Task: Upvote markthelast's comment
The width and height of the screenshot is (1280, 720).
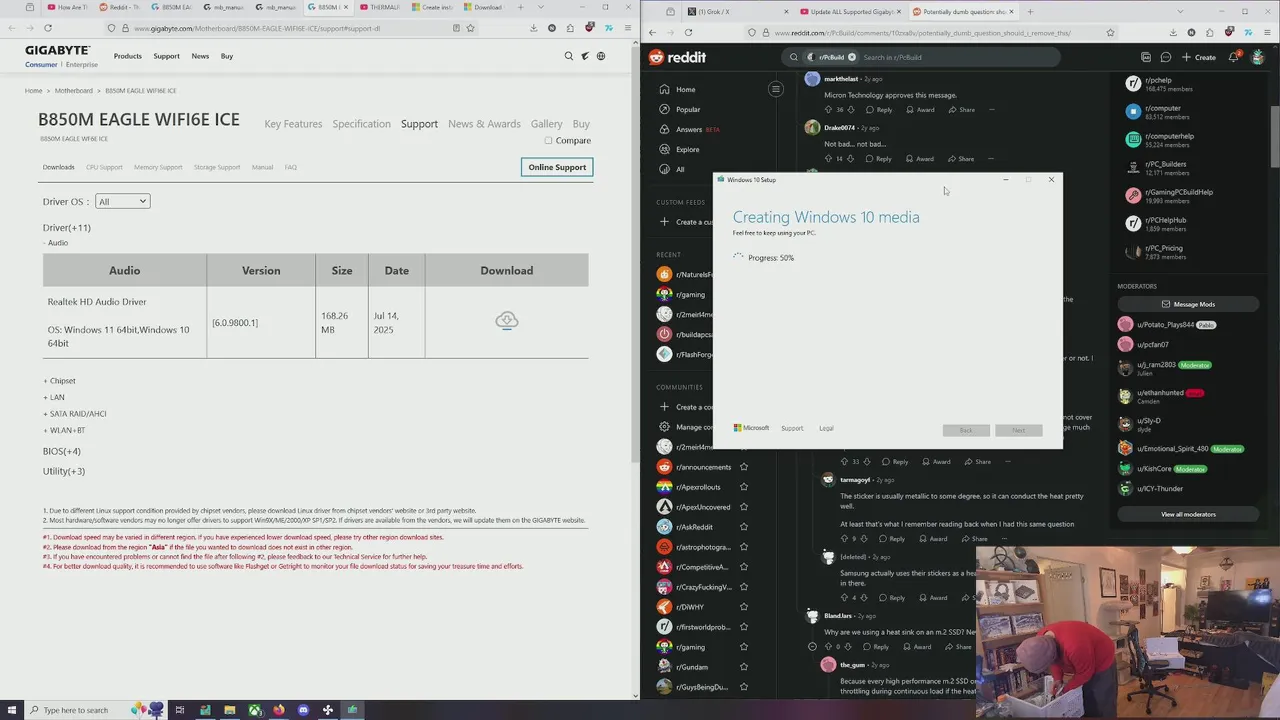Action: coord(829,109)
